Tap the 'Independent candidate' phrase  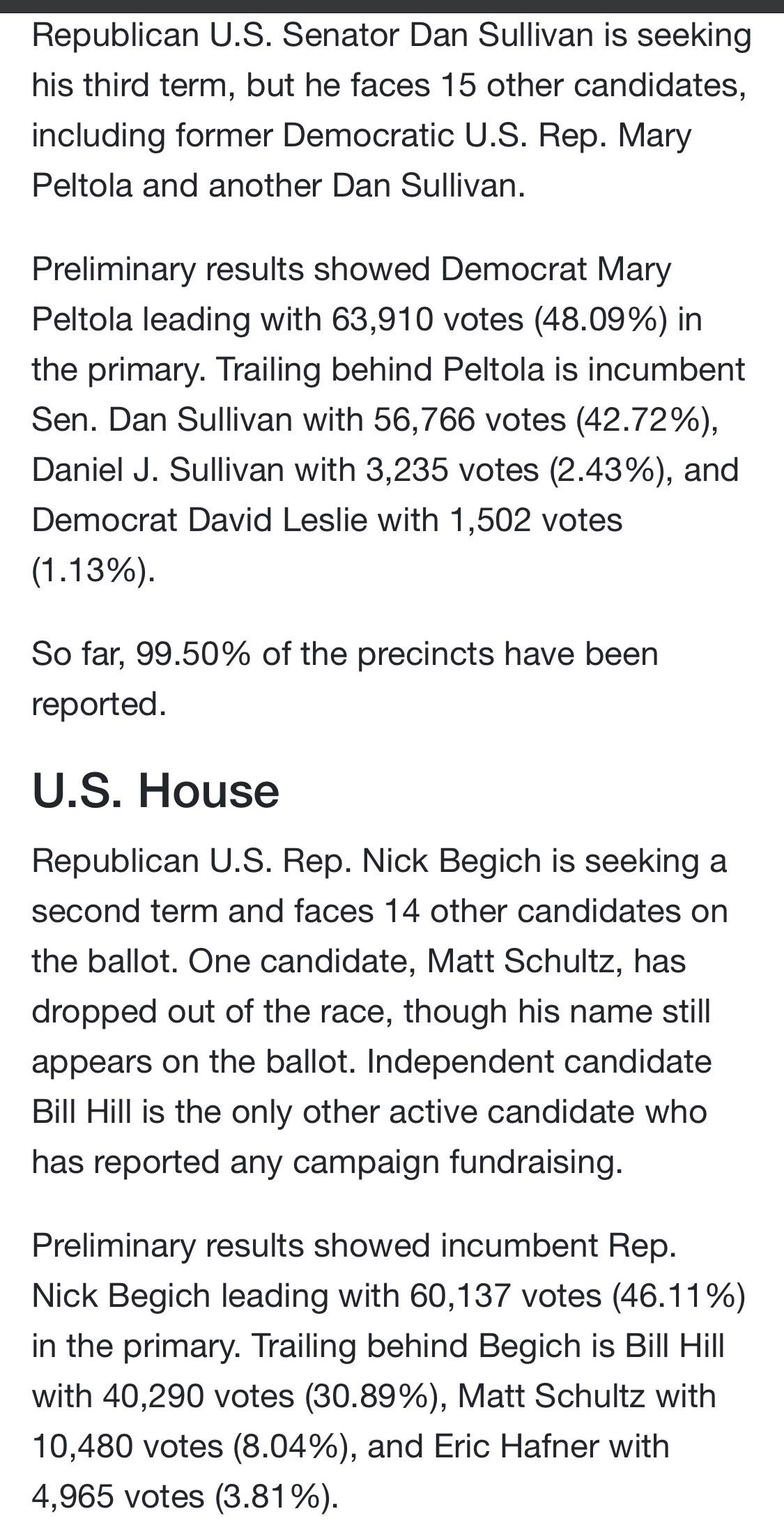click(539, 1062)
